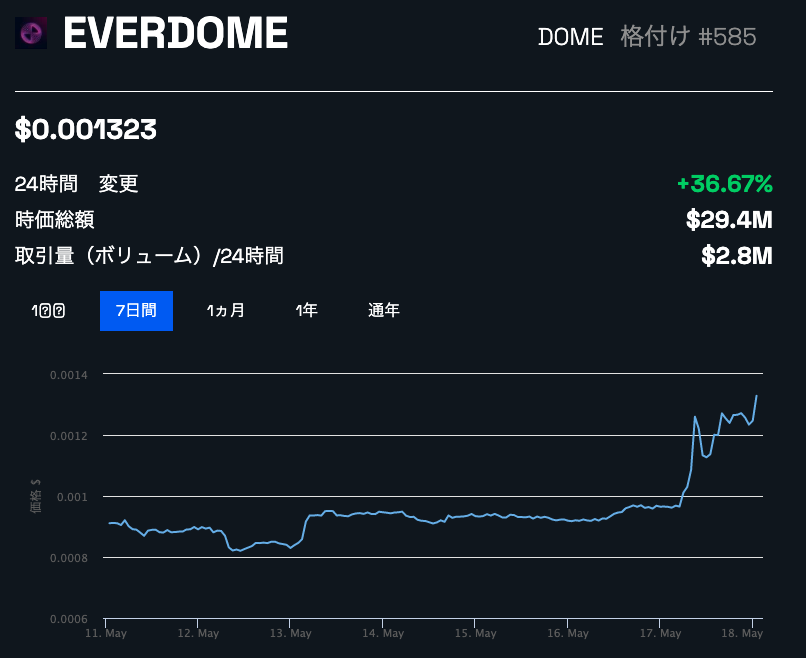
Task: Click the 時価総額 label
Action: pyautogui.click(x=54, y=220)
